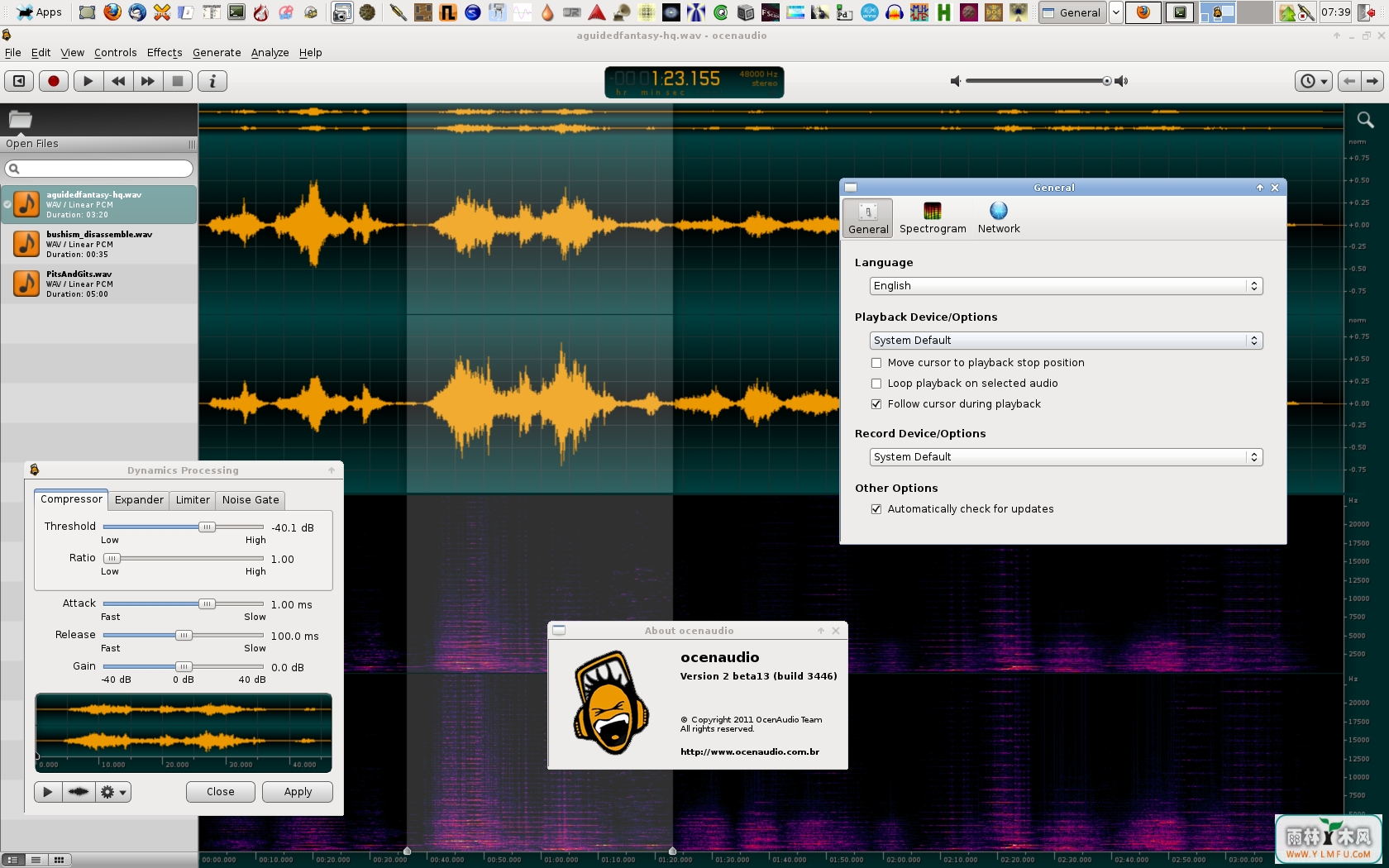Click the loud speaker icon right of volume
Viewport: 1389px width, 868px height.
pos(1121,81)
